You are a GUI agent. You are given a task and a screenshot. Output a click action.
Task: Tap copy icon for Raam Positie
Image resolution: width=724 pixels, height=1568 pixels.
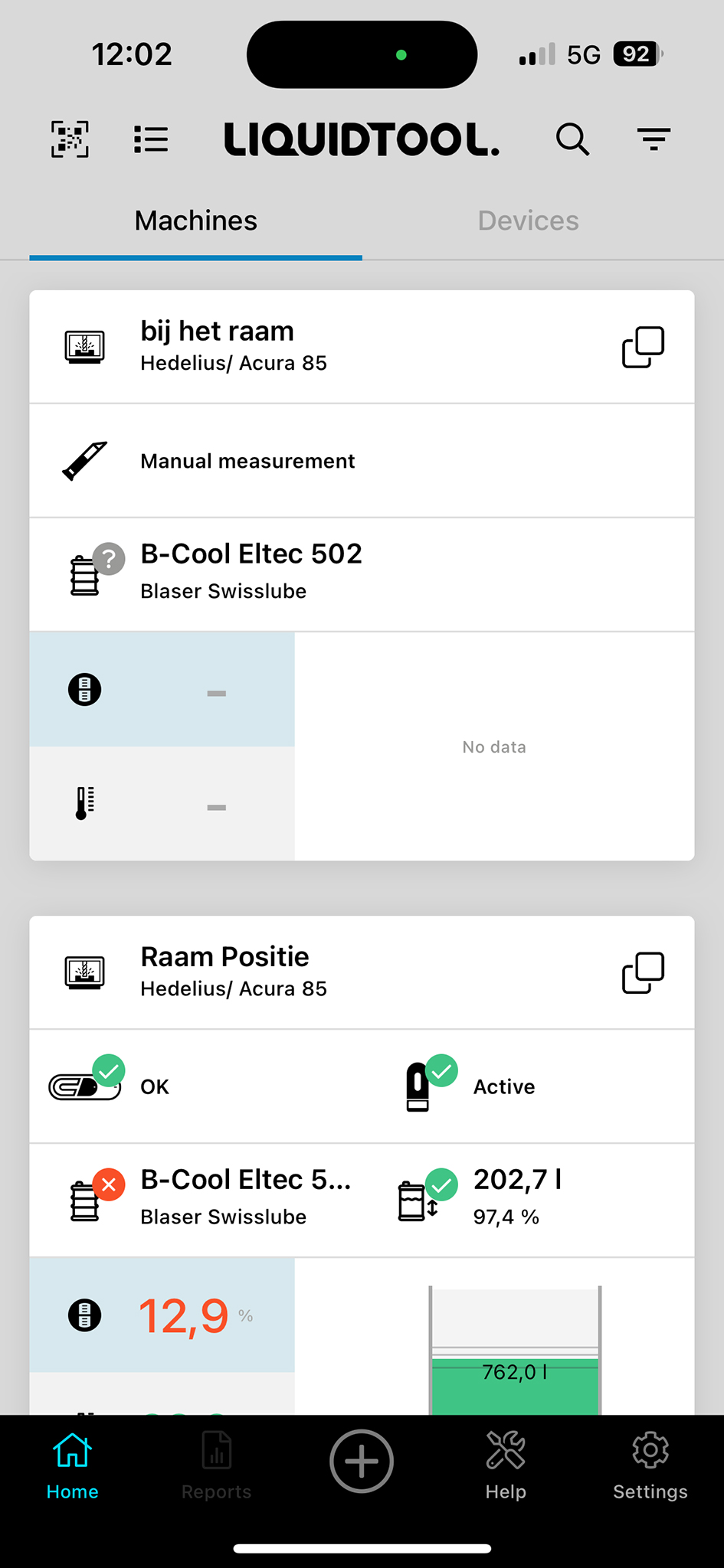pyautogui.click(x=643, y=973)
